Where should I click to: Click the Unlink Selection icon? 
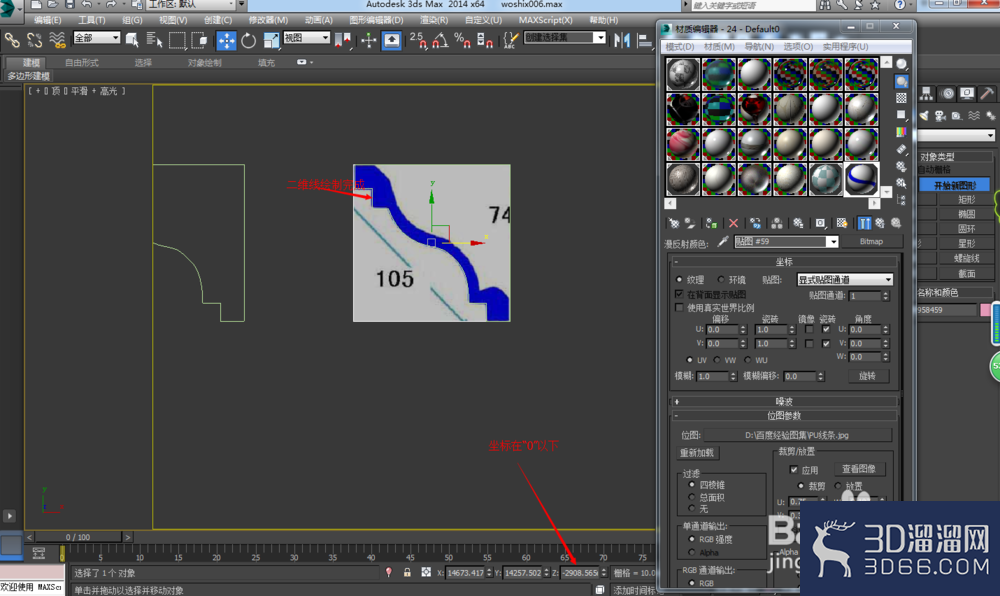pyautogui.click(x=34, y=40)
